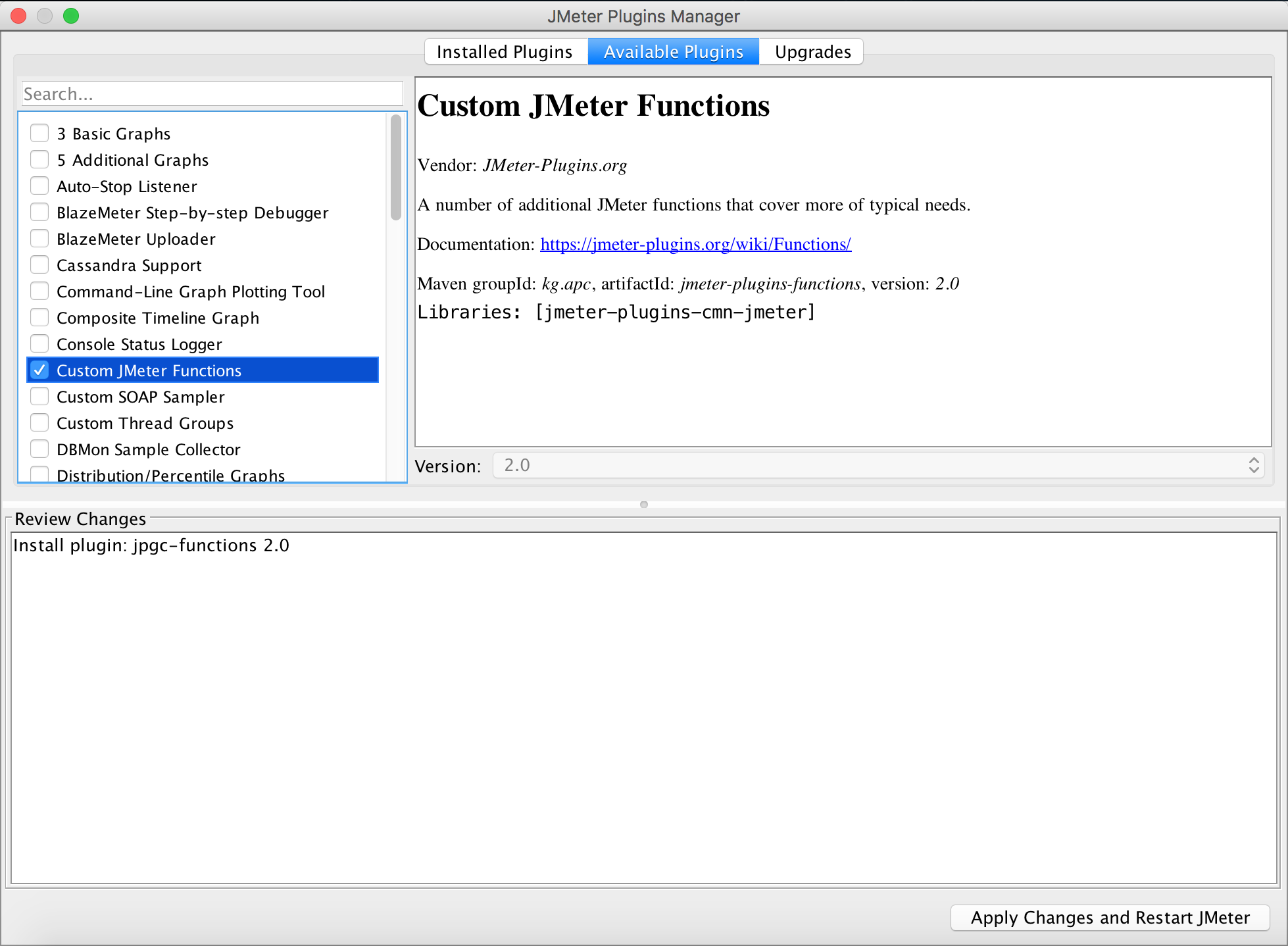Open the Version dropdown selector
The height and width of the screenshot is (946, 1288).
click(x=878, y=466)
